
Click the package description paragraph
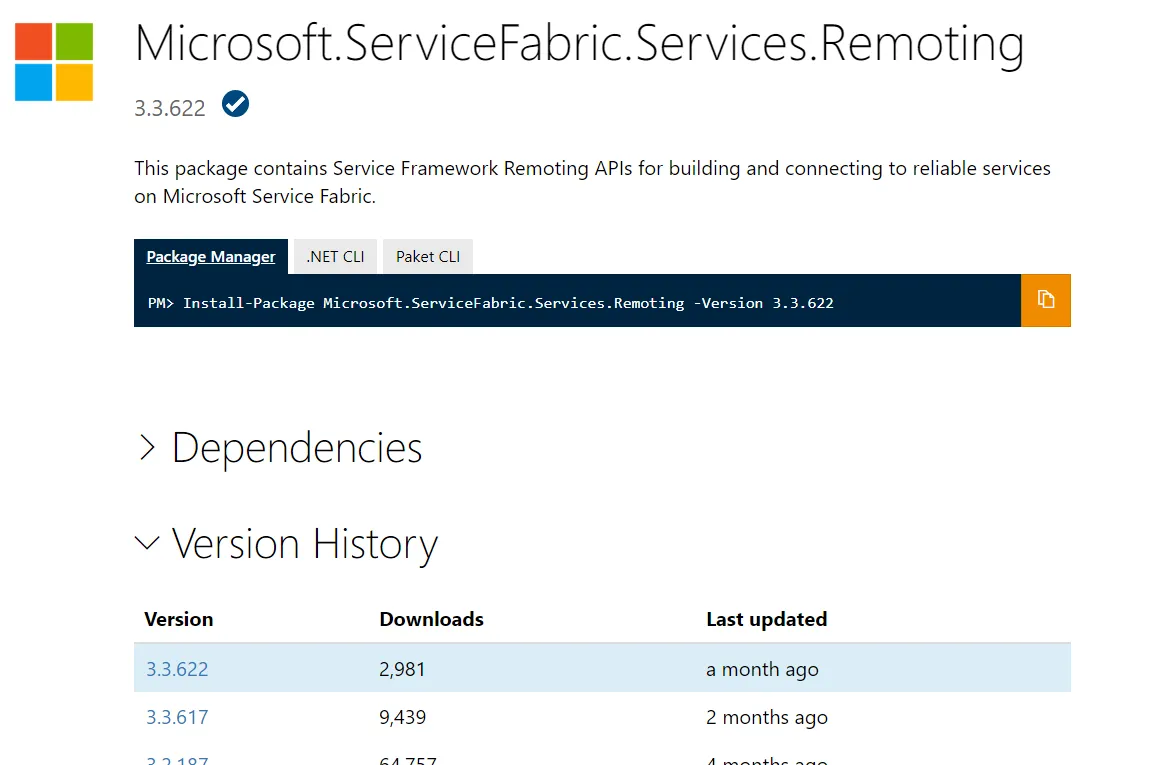click(x=592, y=182)
